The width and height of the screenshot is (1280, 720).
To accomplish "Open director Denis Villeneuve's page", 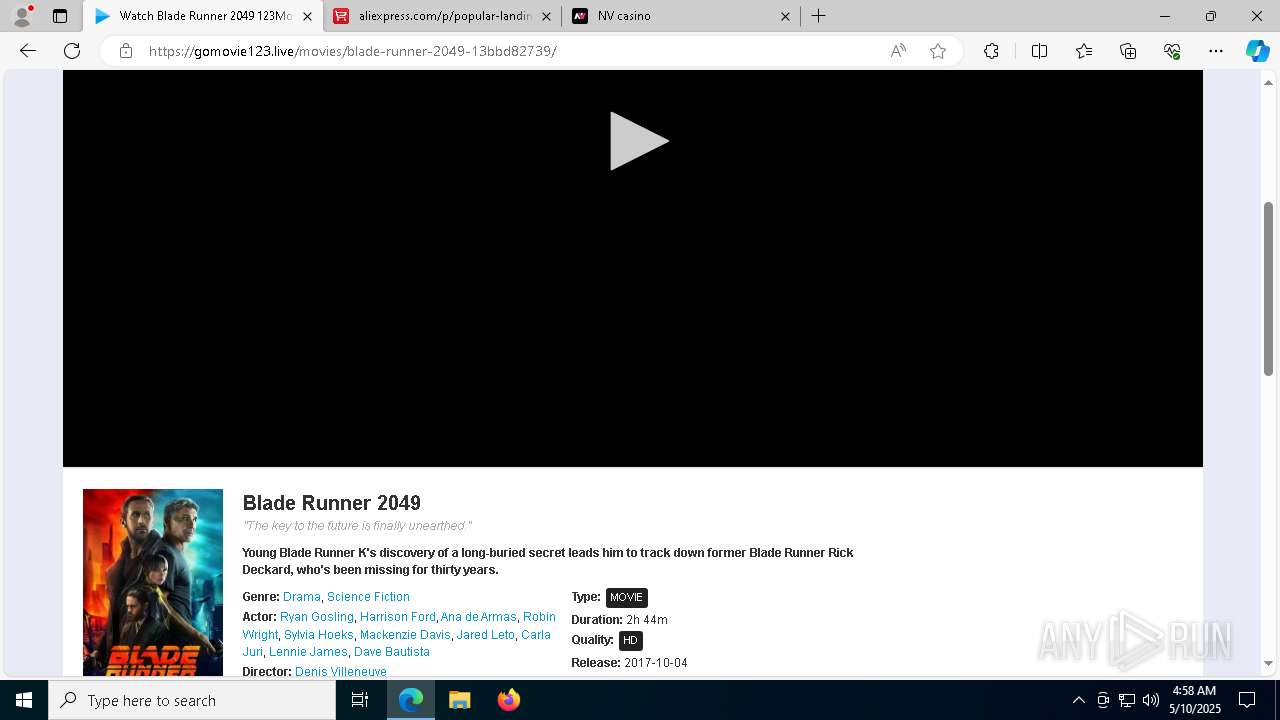I will coord(341,672).
